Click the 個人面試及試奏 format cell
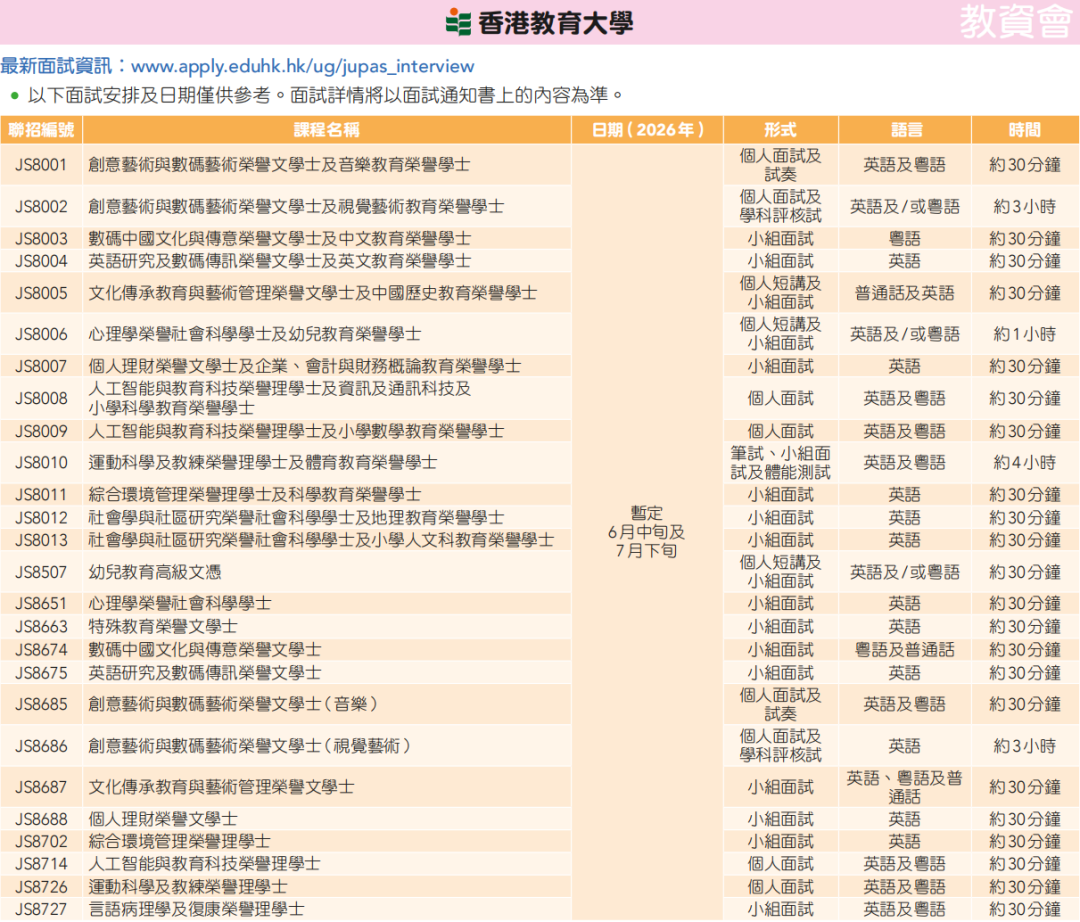The image size is (1080, 922). [x=780, y=163]
